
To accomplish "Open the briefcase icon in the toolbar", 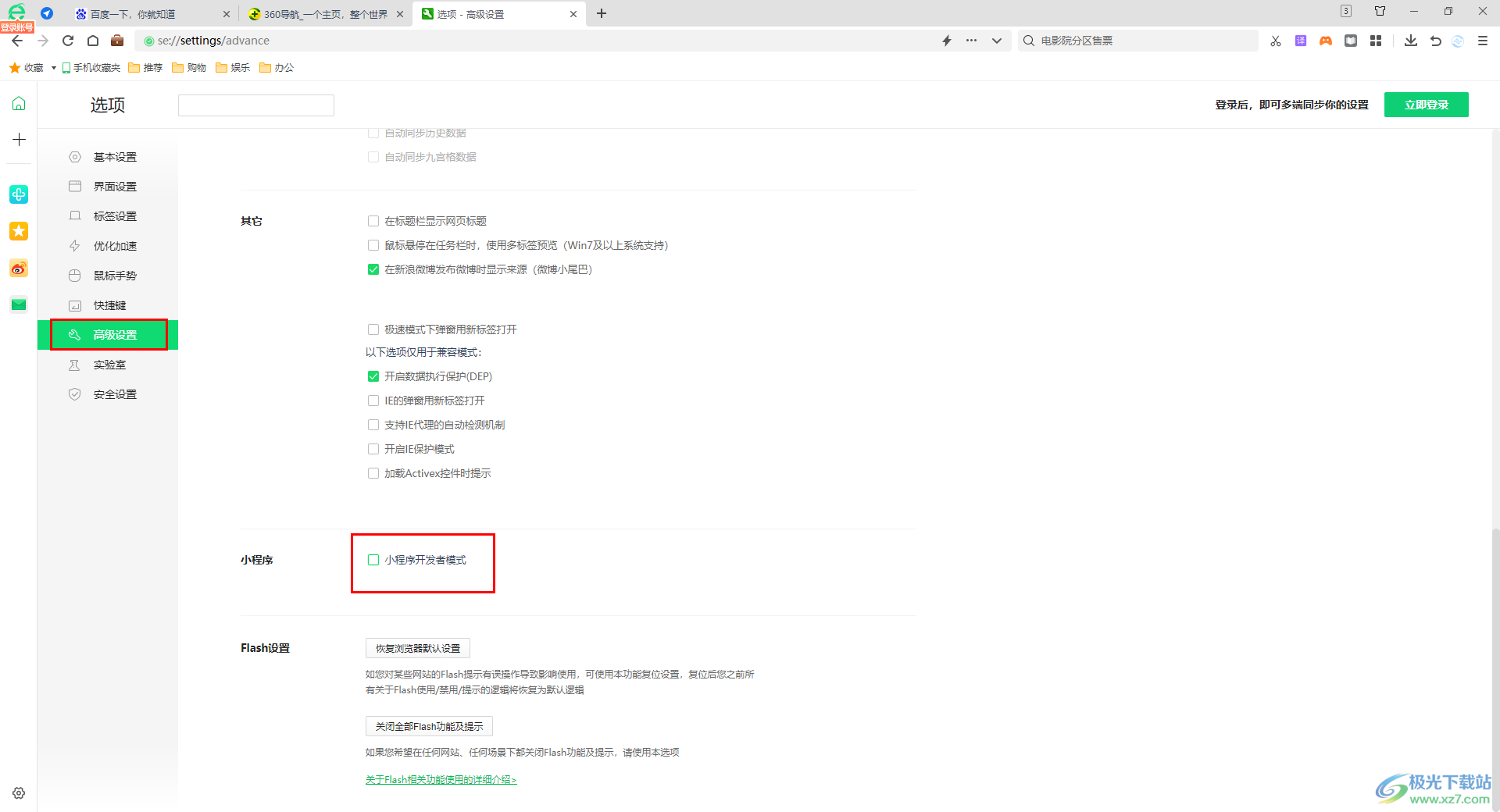I will (x=117, y=41).
